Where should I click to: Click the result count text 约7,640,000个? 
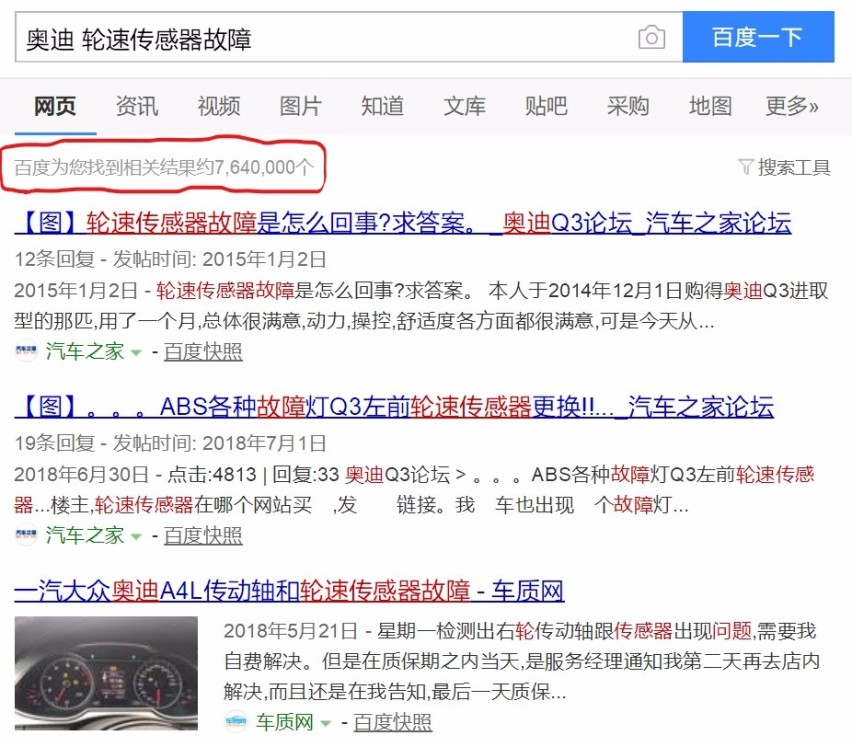click(x=255, y=167)
